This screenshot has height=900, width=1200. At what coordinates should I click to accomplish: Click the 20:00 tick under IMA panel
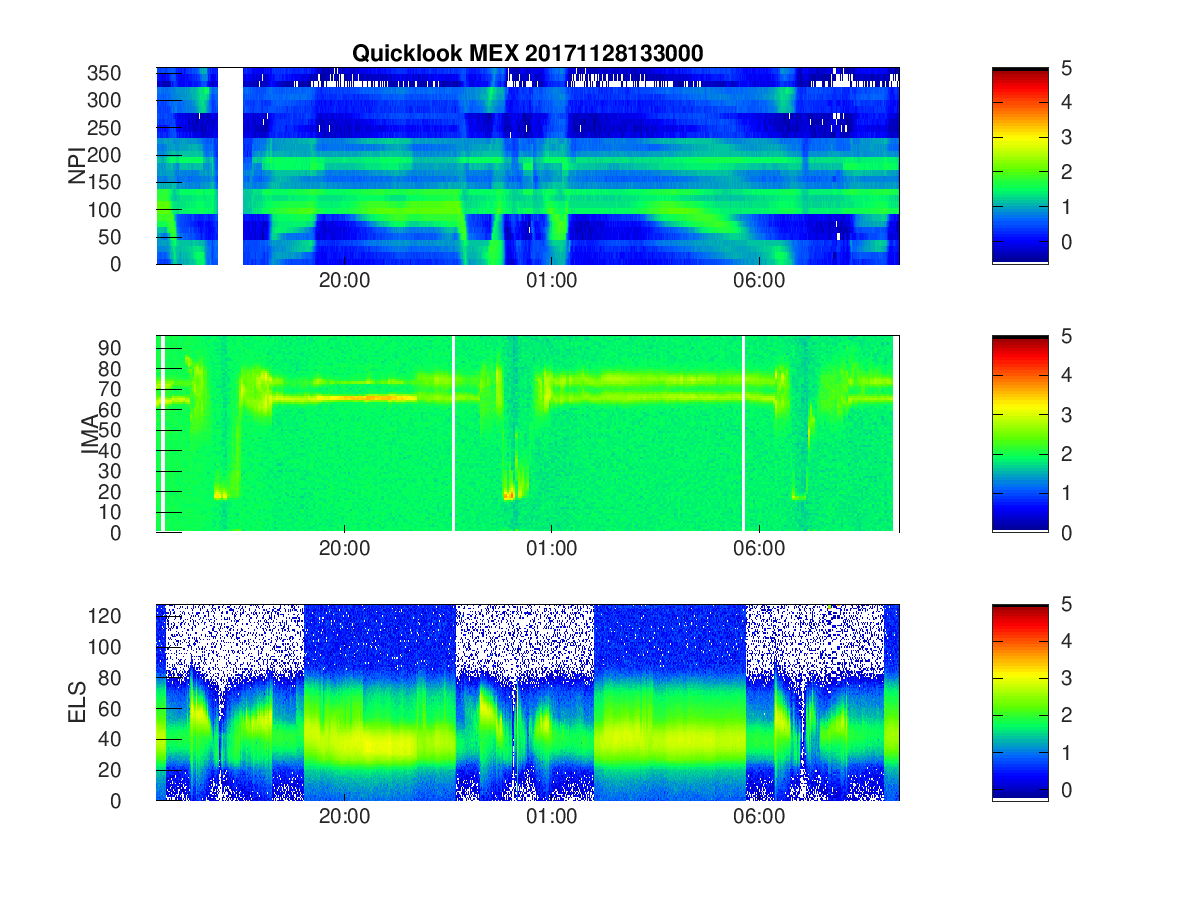click(345, 549)
